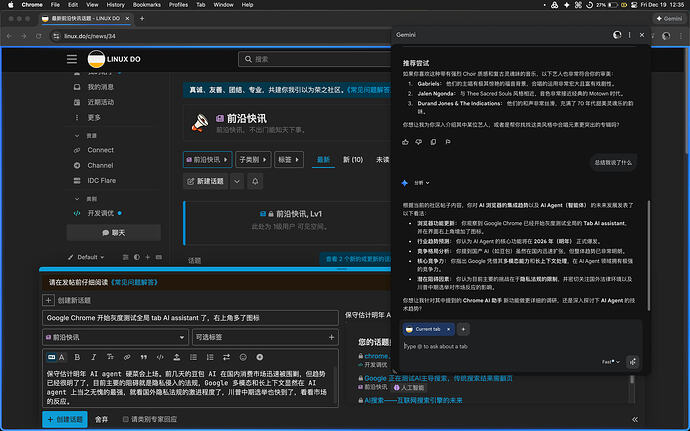The width and height of the screenshot is (690, 431).
Task: Insert a hyperlink in composer
Action: [x=127, y=357]
